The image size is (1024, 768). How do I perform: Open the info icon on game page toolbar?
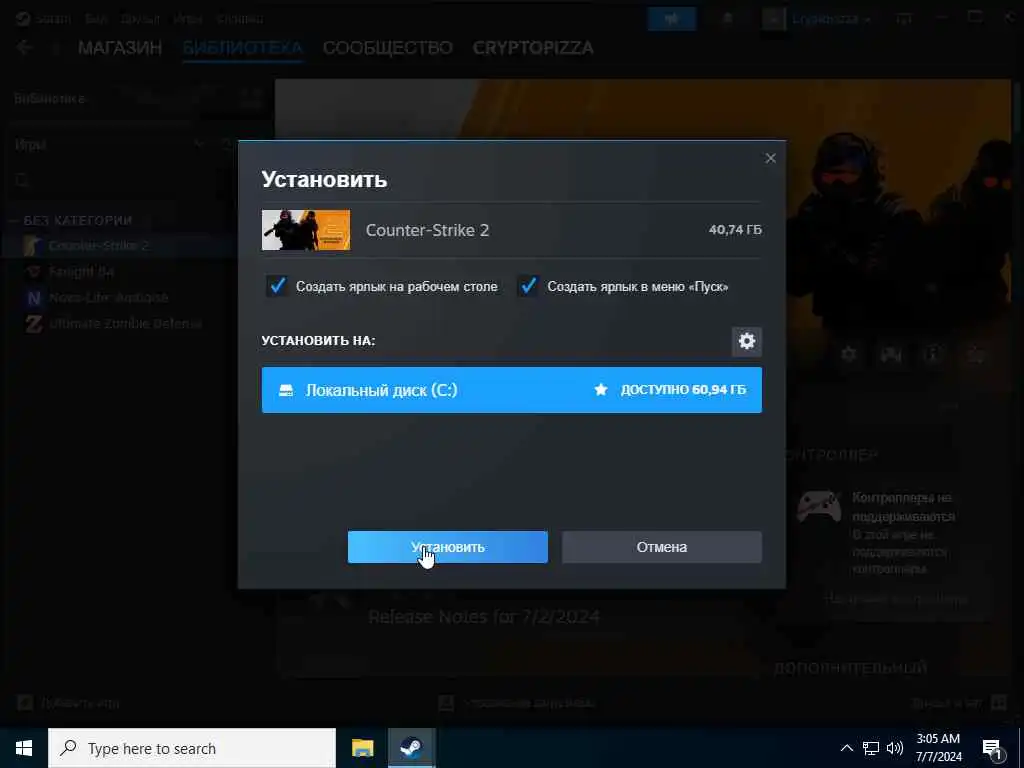[933, 355]
